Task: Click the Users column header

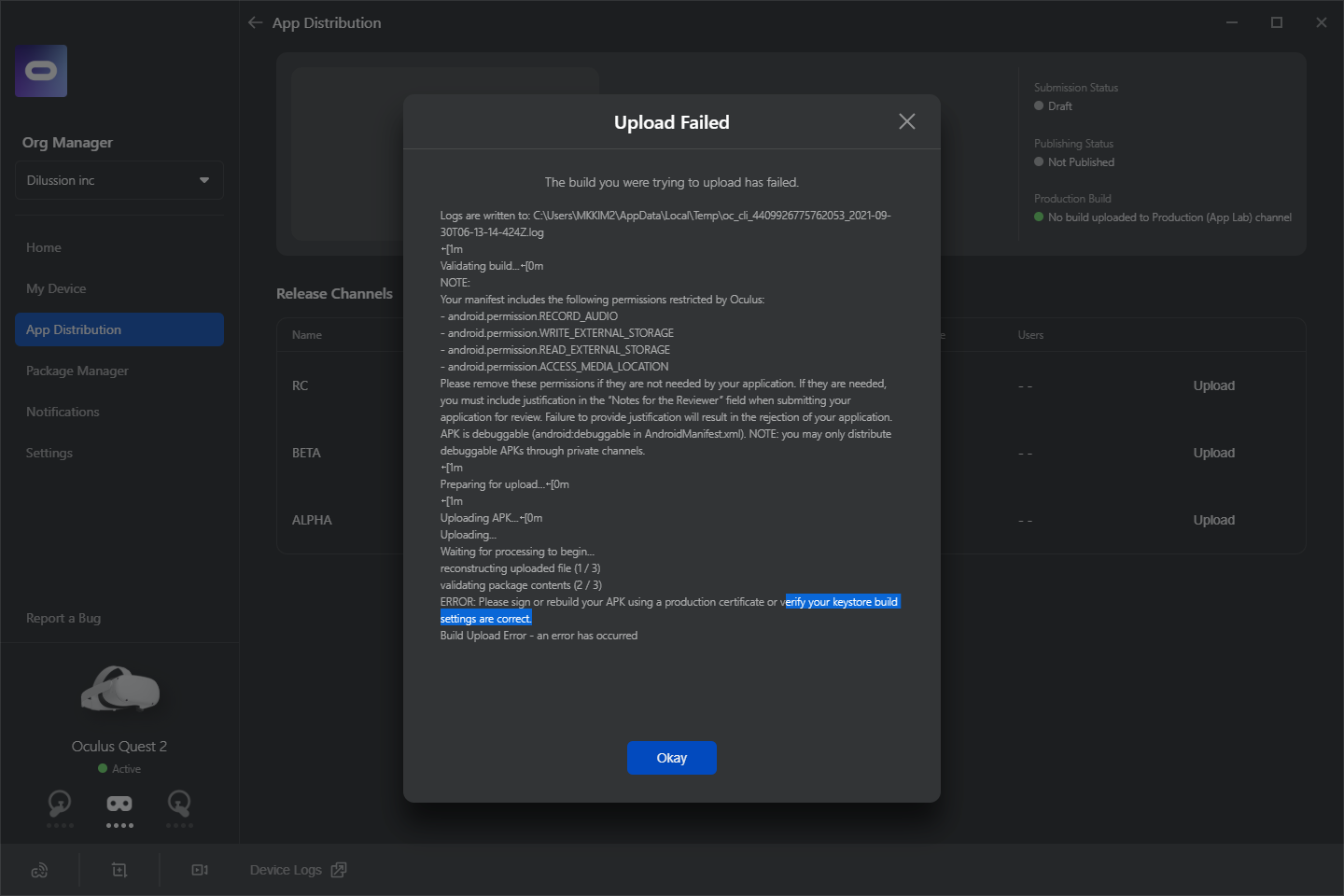Action: point(1030,335)
